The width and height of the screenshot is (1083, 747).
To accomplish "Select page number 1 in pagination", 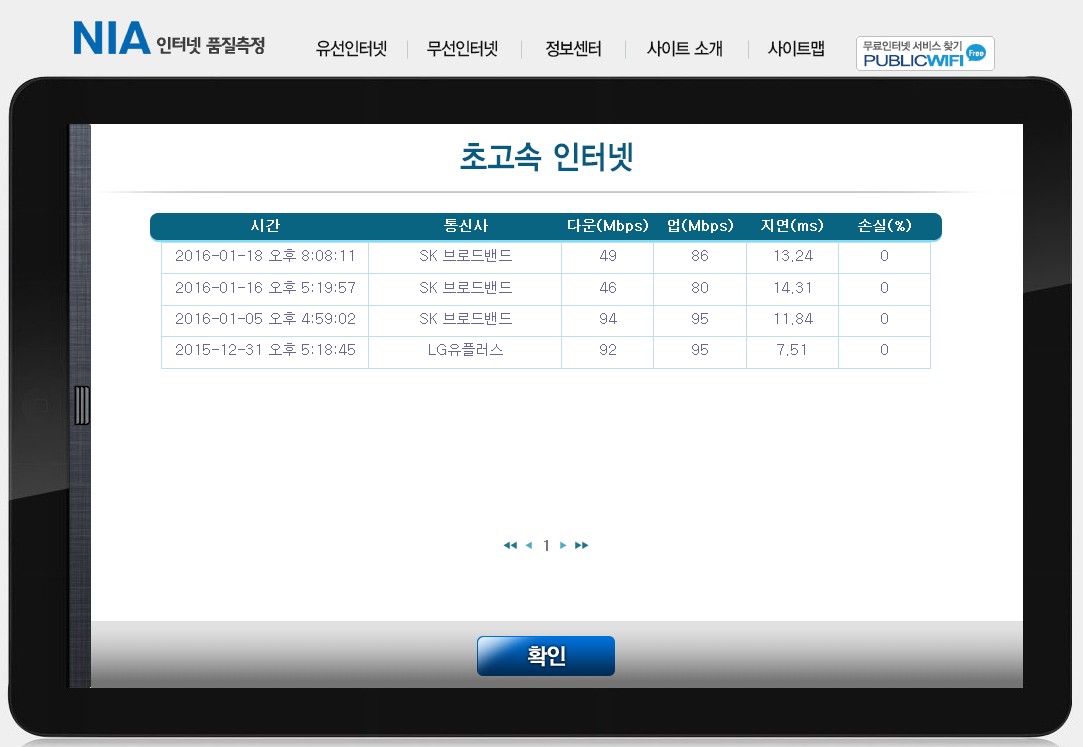I will (546, 546).
